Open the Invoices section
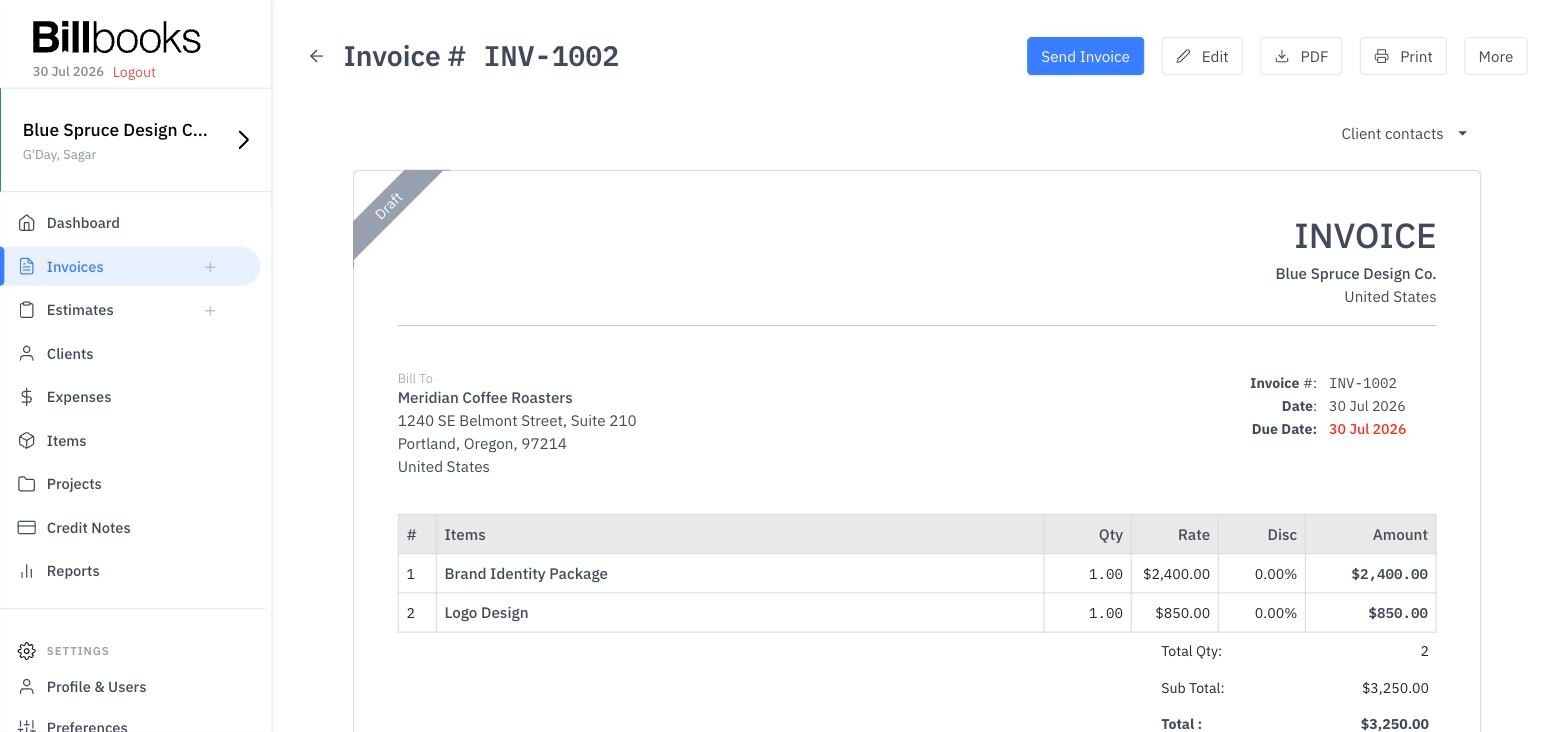This screenshot has width=1558, height=732. coord(75,267)
